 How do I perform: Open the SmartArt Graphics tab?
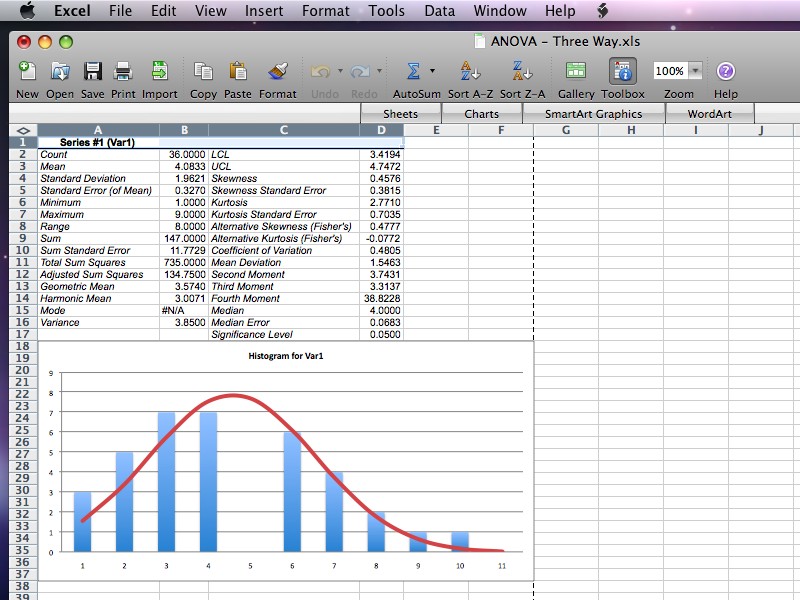click(x=593, y=114)
